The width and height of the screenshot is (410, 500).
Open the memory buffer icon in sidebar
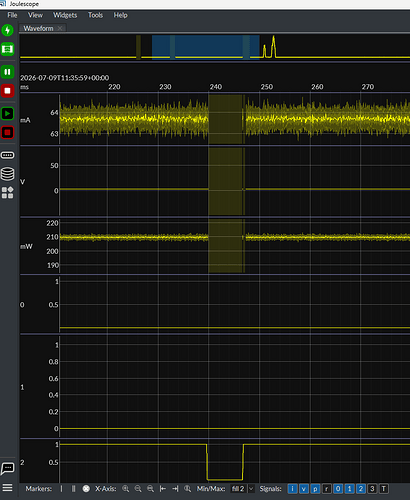point(7,155)
